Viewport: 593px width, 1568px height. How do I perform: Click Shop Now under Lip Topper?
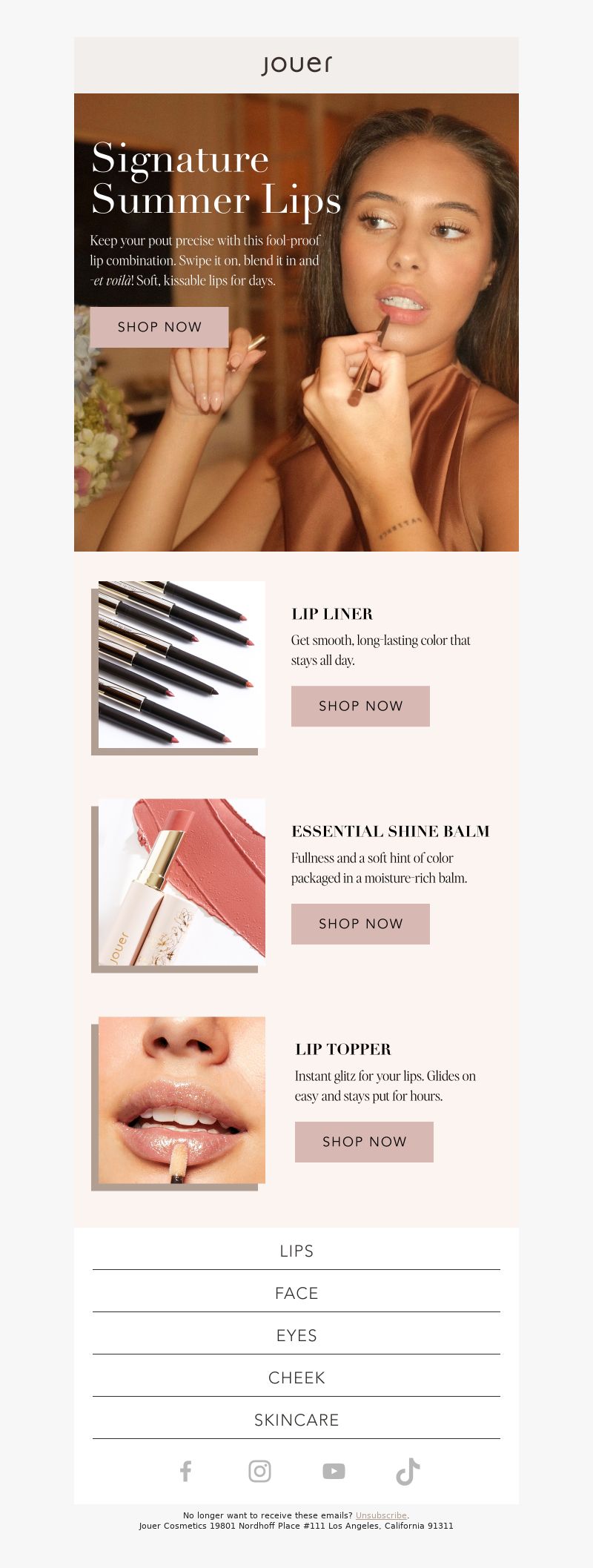tap(364, 1142)
